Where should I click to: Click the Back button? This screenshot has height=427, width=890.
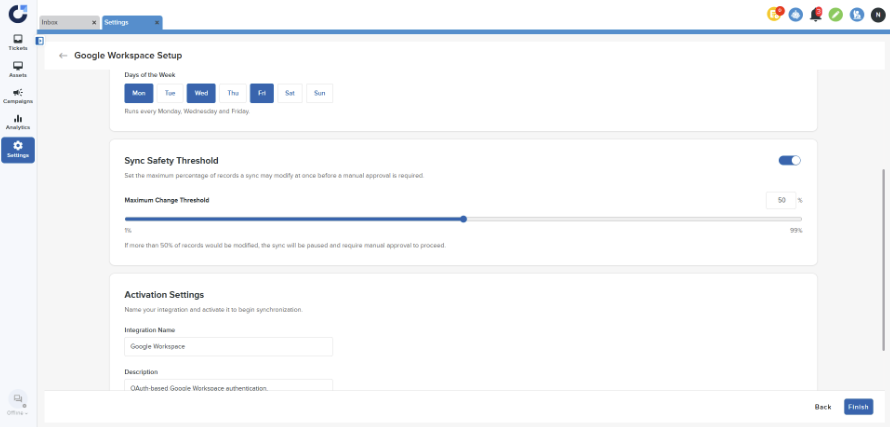tap(822, 407)
